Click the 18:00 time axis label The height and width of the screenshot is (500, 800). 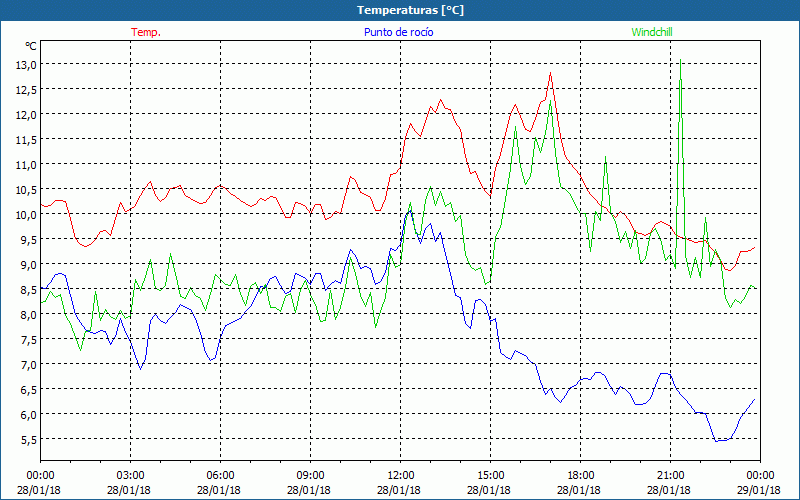coord(581,476)
